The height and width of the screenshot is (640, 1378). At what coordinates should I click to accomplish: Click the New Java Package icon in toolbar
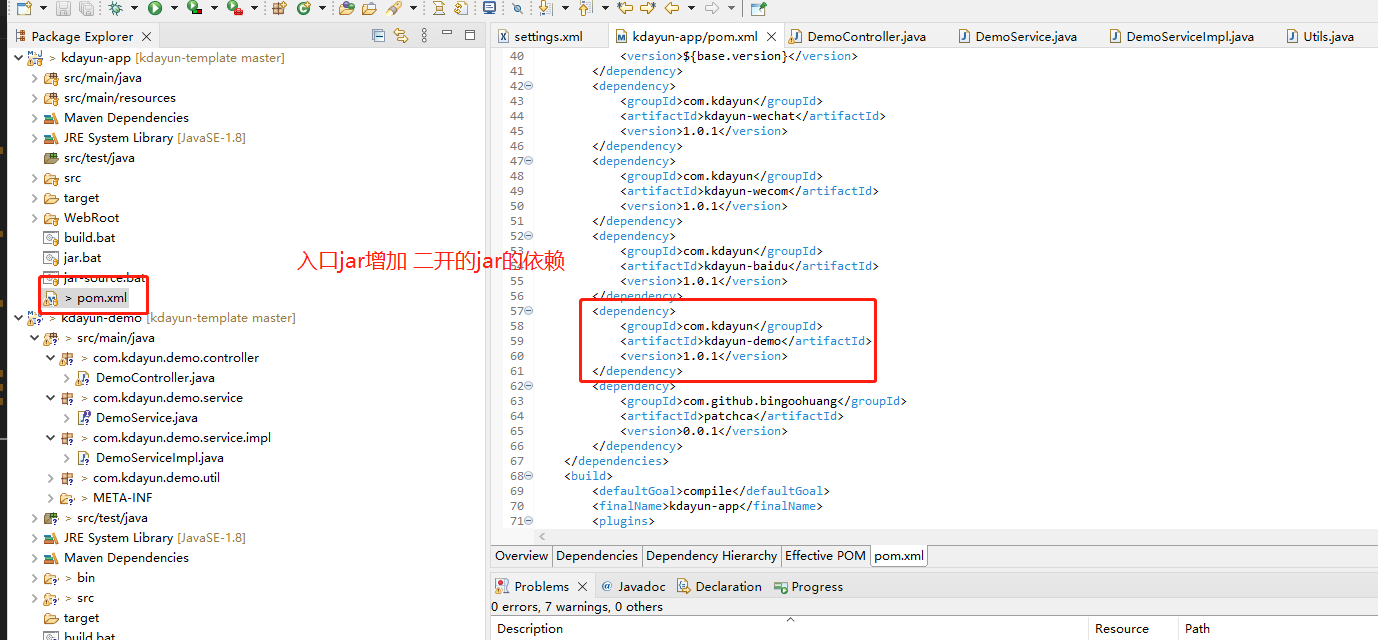(x=279, y=9)
